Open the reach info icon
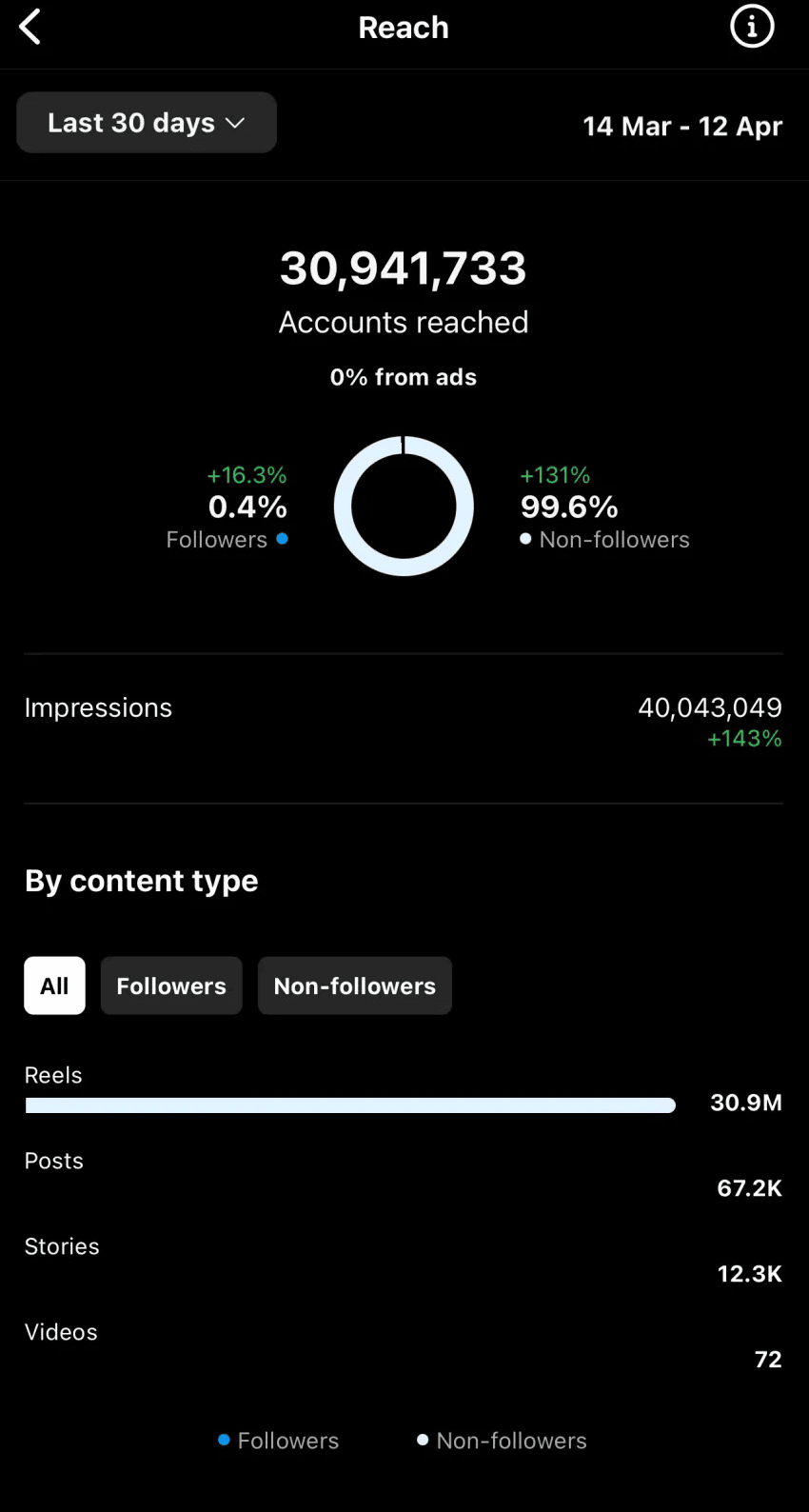 752,27
